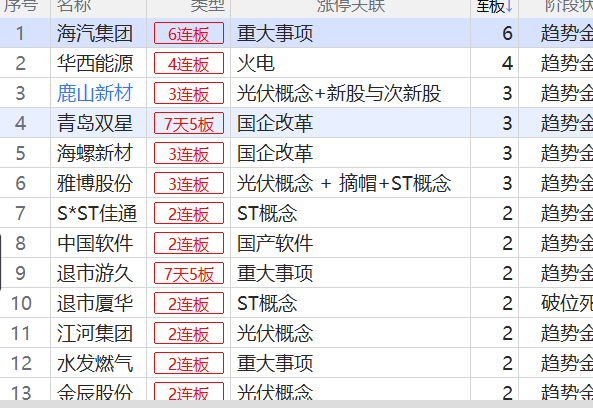This screenshot has width=593, height=408.
Task: Click sequence number 7 beside S*ST佳通
Action: pyautogui.click(x=20, y=213)
